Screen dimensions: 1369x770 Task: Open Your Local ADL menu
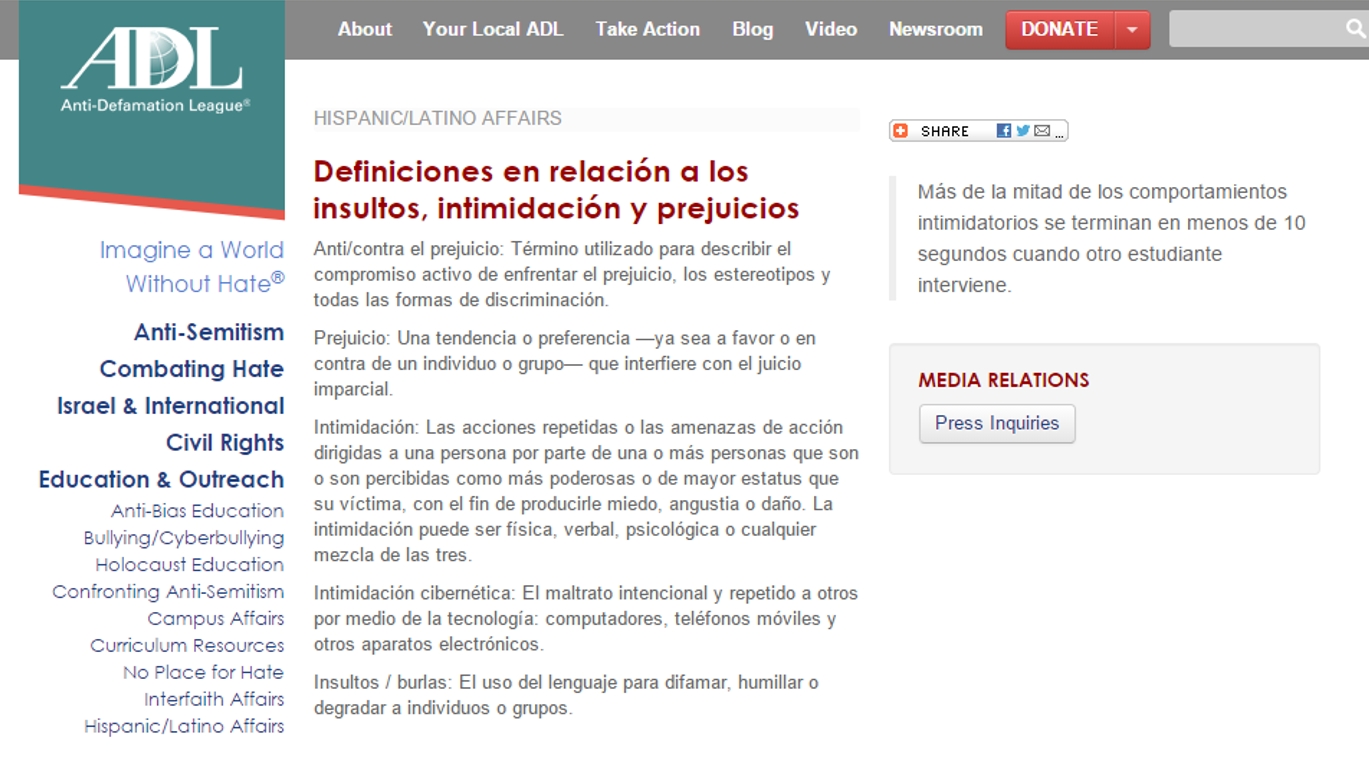click(x=492, y=29)
